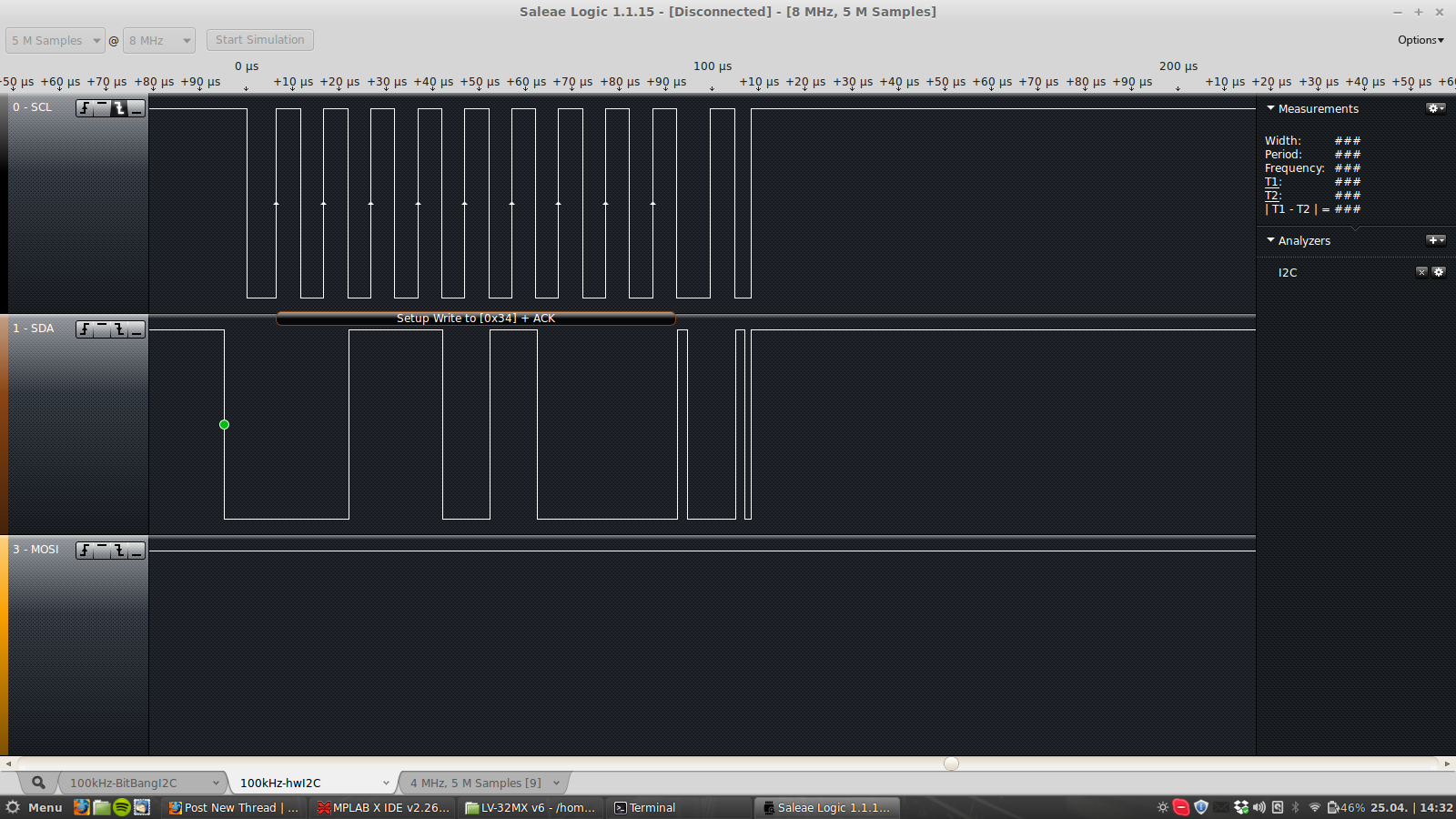This screenshot has width=1456, height=819.
Task: Set SCL trigger to rising edge
Action: (x=85, y=108)
